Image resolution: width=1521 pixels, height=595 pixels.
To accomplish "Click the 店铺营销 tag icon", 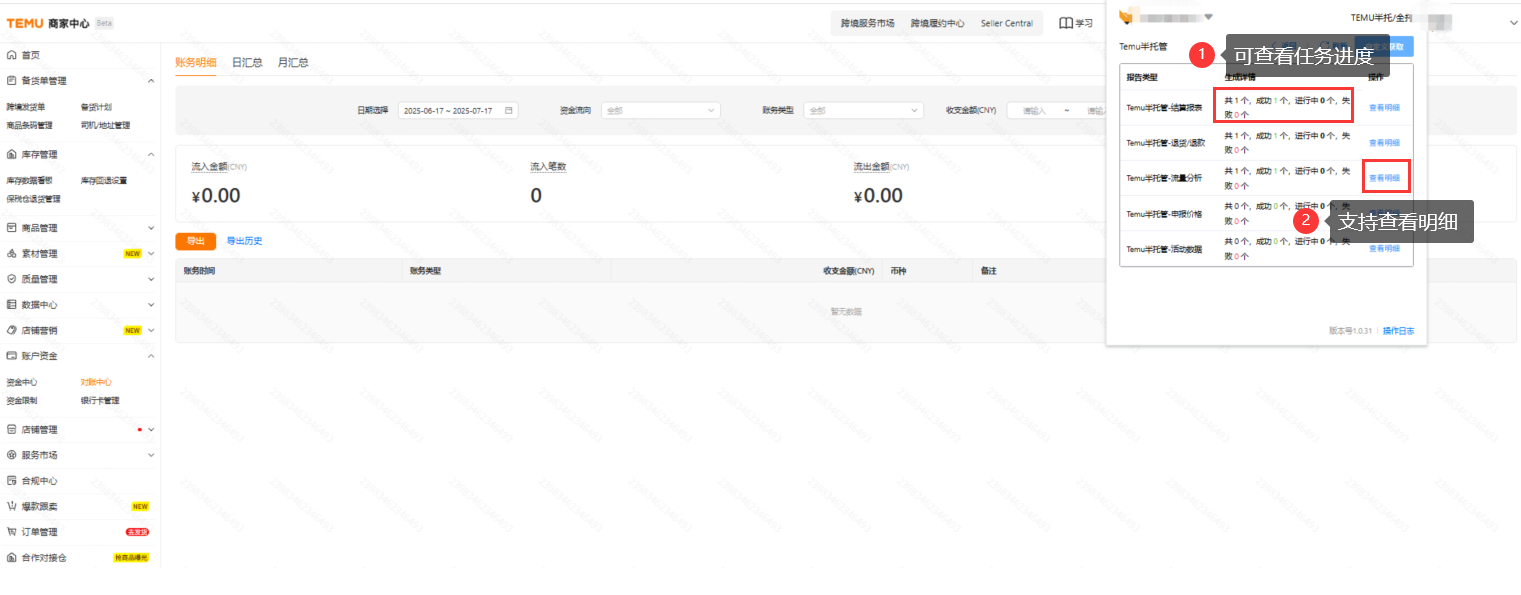I will [11, 330].
